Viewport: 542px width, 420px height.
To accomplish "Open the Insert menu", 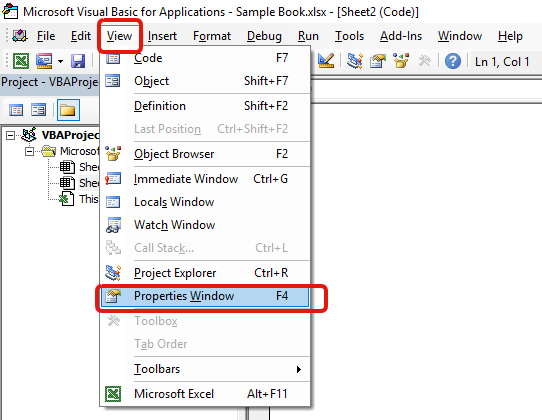I will [x=162, y=36].
